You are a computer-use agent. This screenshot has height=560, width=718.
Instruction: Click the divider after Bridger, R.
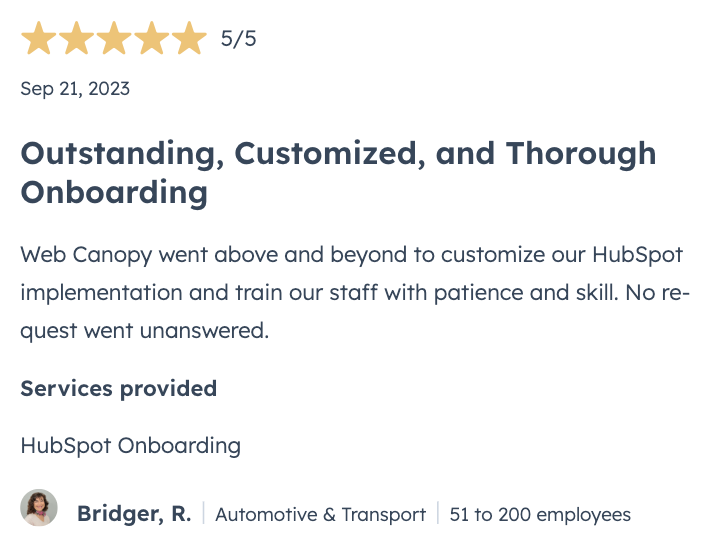(x=204, y=513)
